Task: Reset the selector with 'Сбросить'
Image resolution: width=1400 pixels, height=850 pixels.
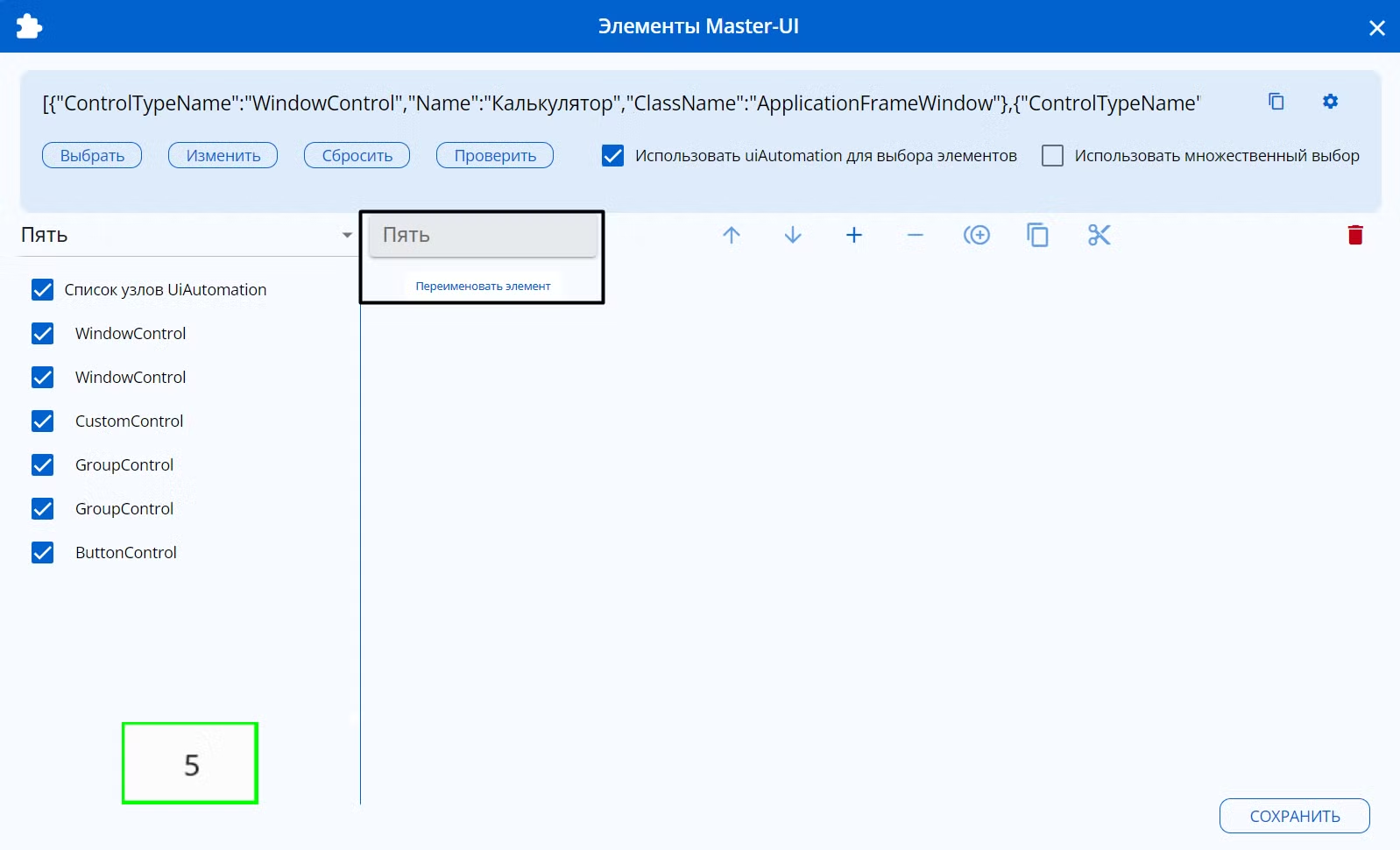Action: pyautogui.click(x=357, y=156)
